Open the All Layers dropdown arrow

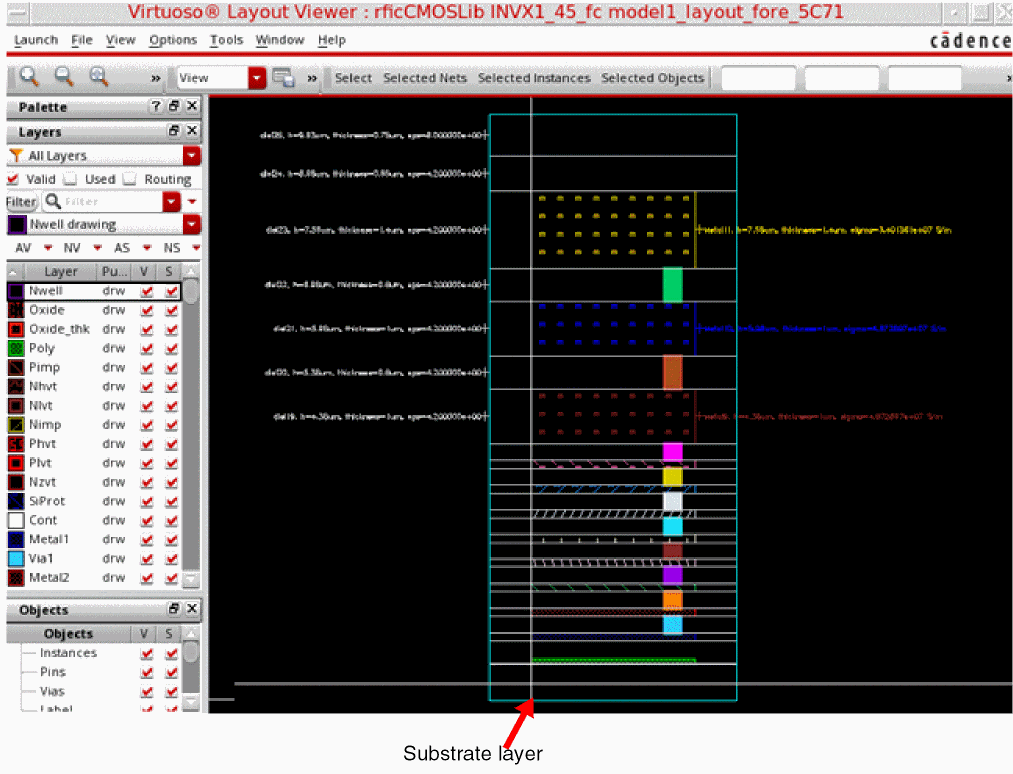(191, 156)
